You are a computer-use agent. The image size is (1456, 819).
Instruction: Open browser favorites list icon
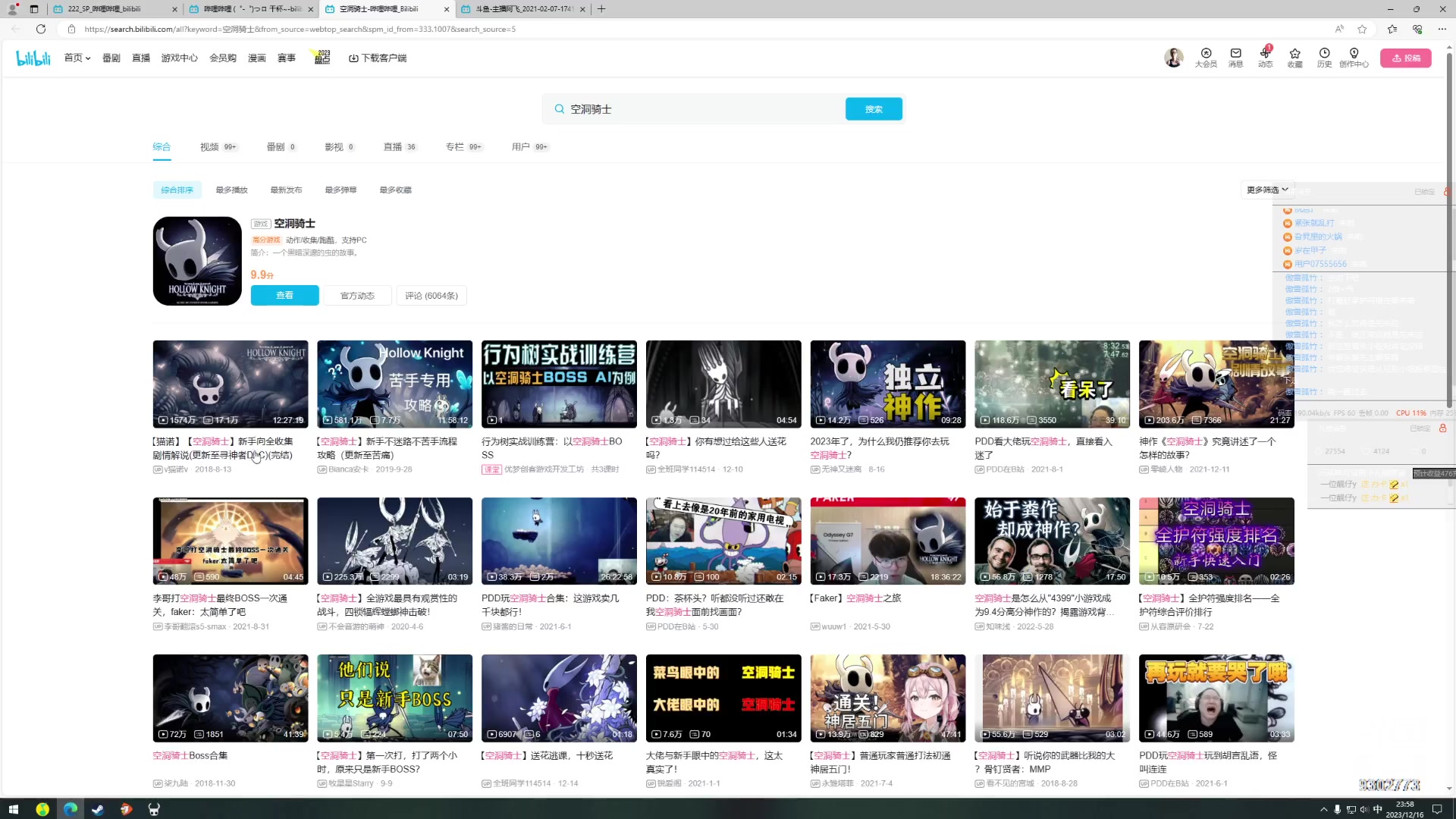1392,29
